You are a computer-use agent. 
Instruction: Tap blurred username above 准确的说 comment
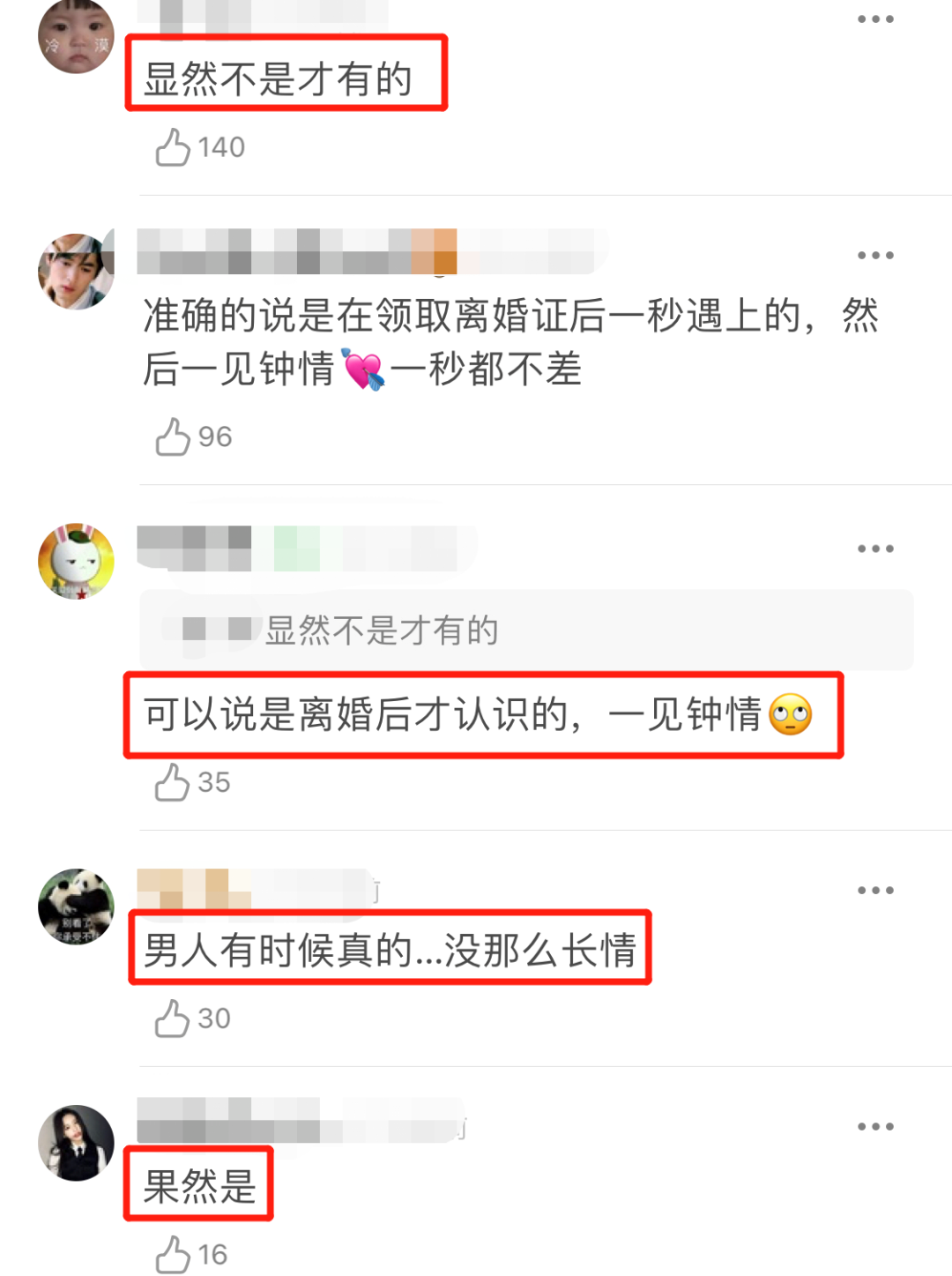372,251
